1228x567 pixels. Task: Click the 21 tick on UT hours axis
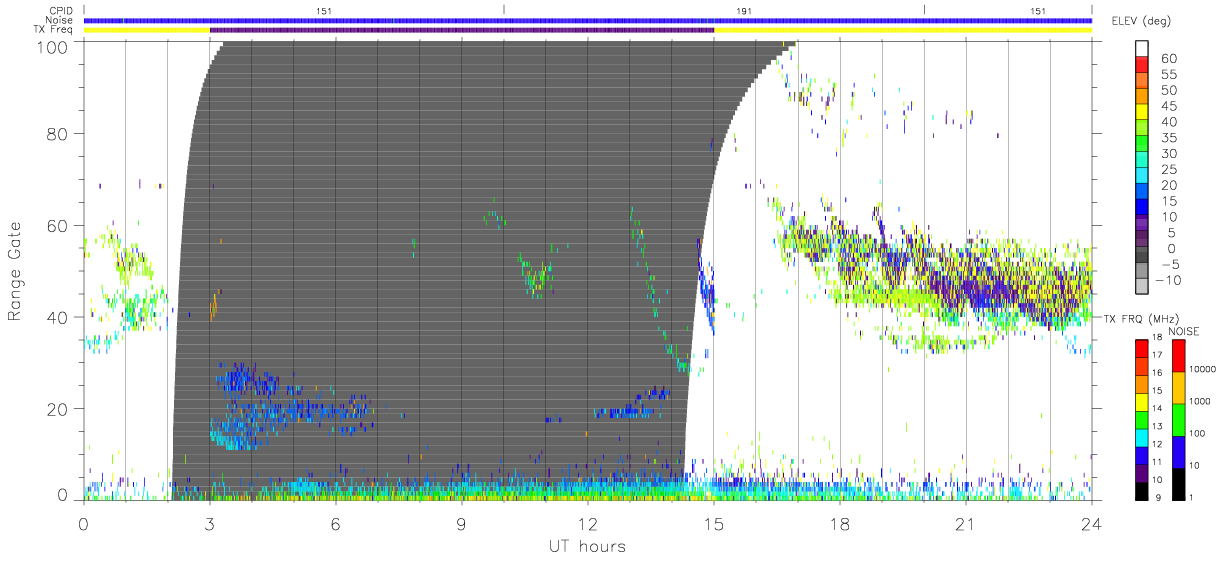point(966,523)
